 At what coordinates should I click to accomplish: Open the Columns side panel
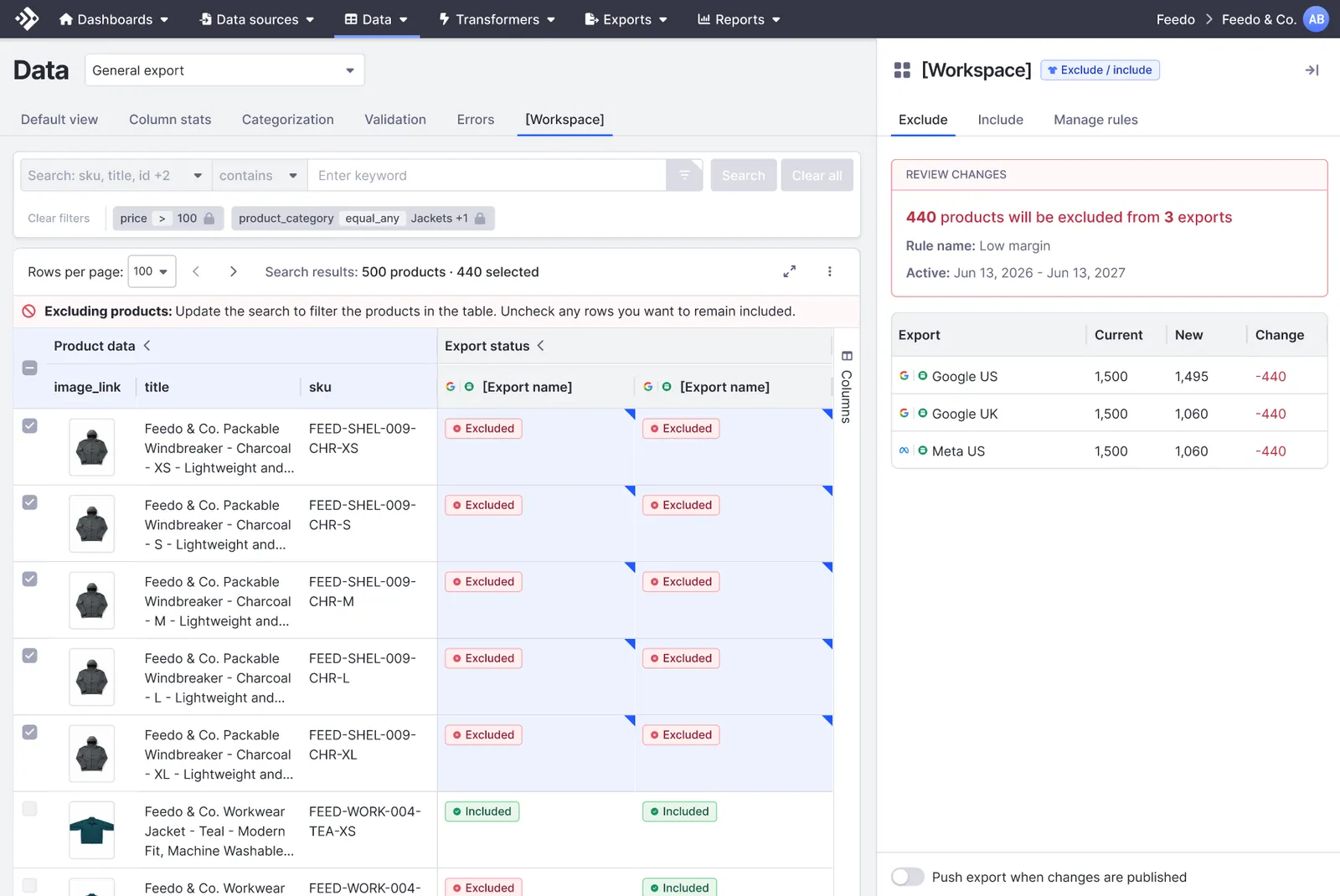[x=846, y=388]
